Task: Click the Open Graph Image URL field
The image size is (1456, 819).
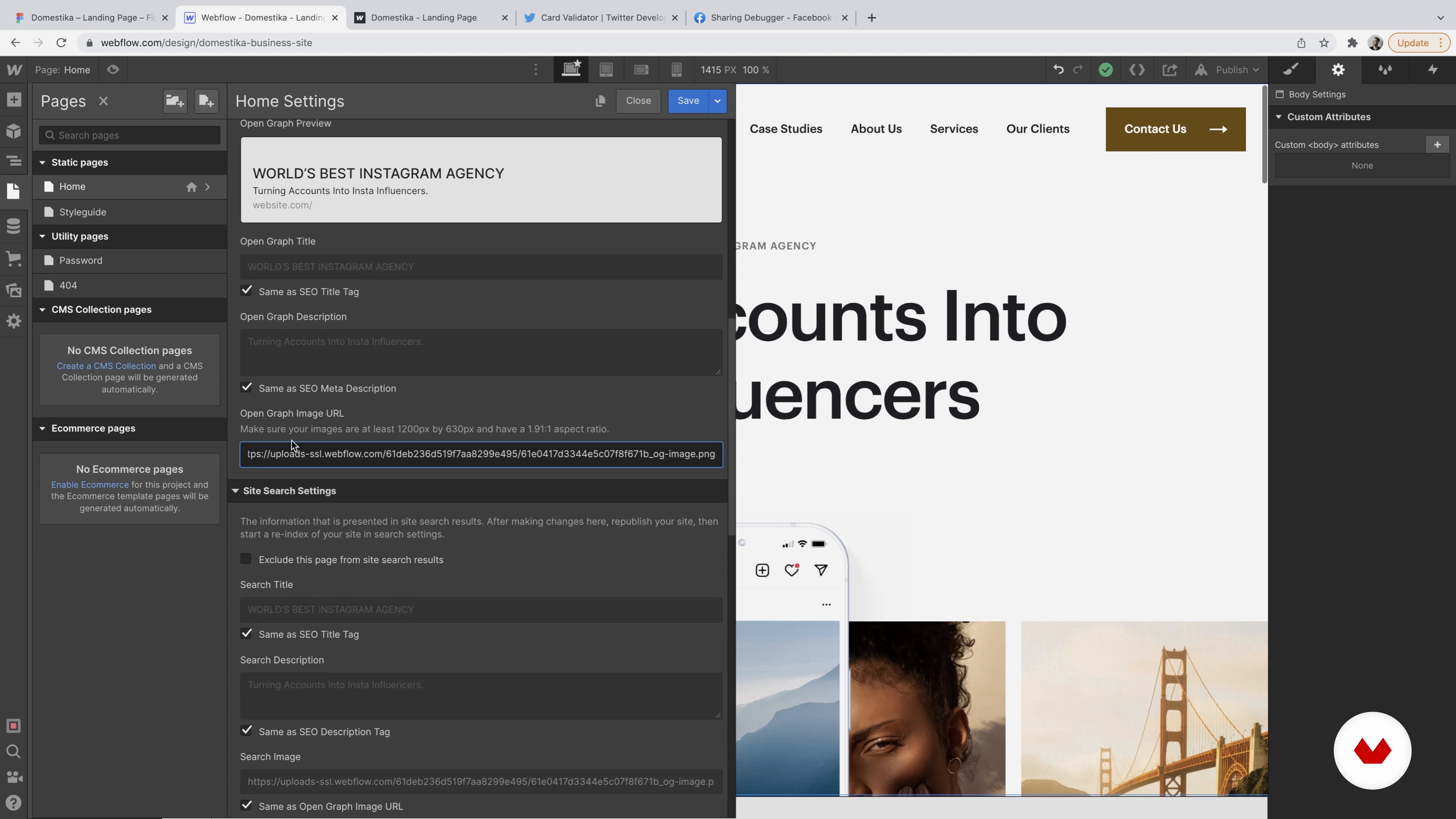Action: click(481, 455)
